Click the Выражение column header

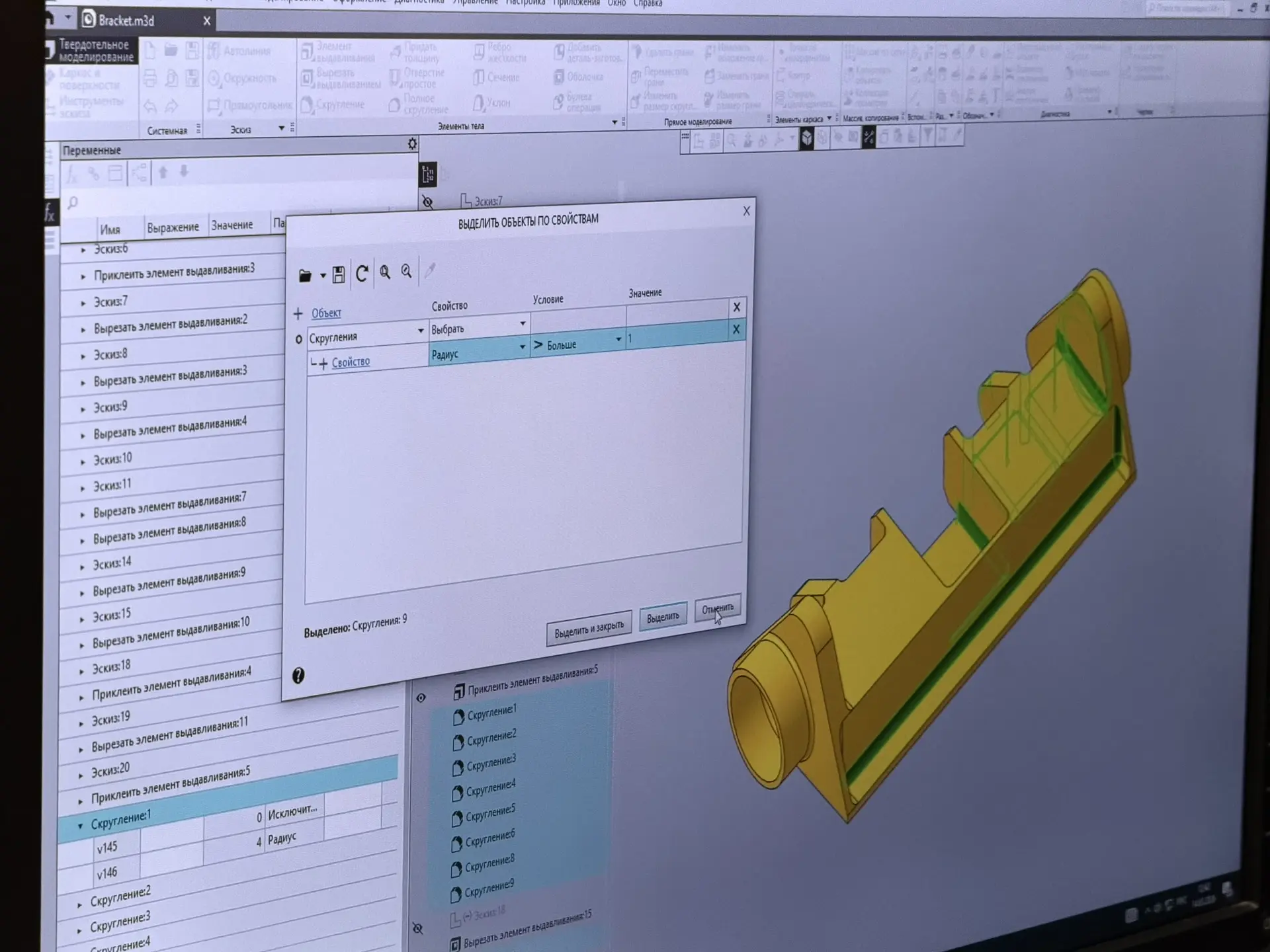point(173,227)
